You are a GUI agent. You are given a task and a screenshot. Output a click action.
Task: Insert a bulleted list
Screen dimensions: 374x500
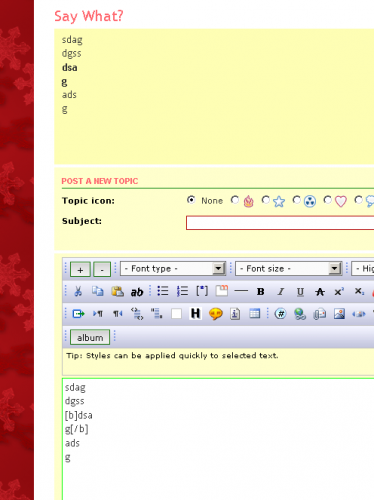[163, 291]
